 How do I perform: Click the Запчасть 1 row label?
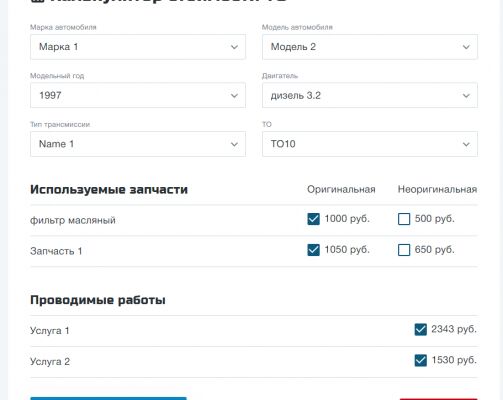click(x=56, y=251)
